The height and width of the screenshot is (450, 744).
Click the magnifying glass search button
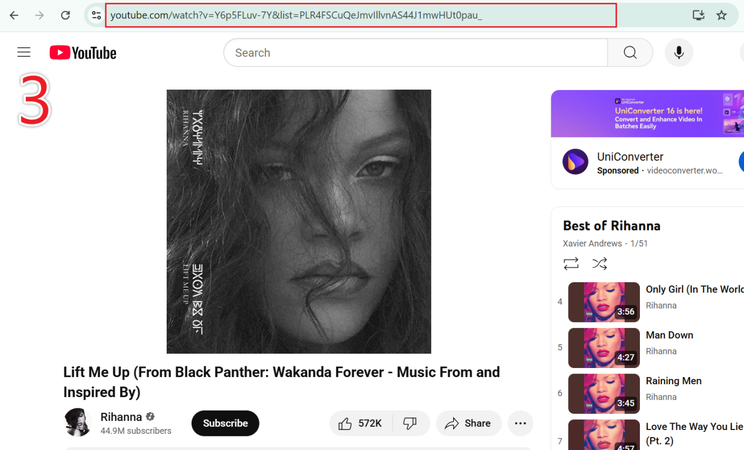coord(630,53)
